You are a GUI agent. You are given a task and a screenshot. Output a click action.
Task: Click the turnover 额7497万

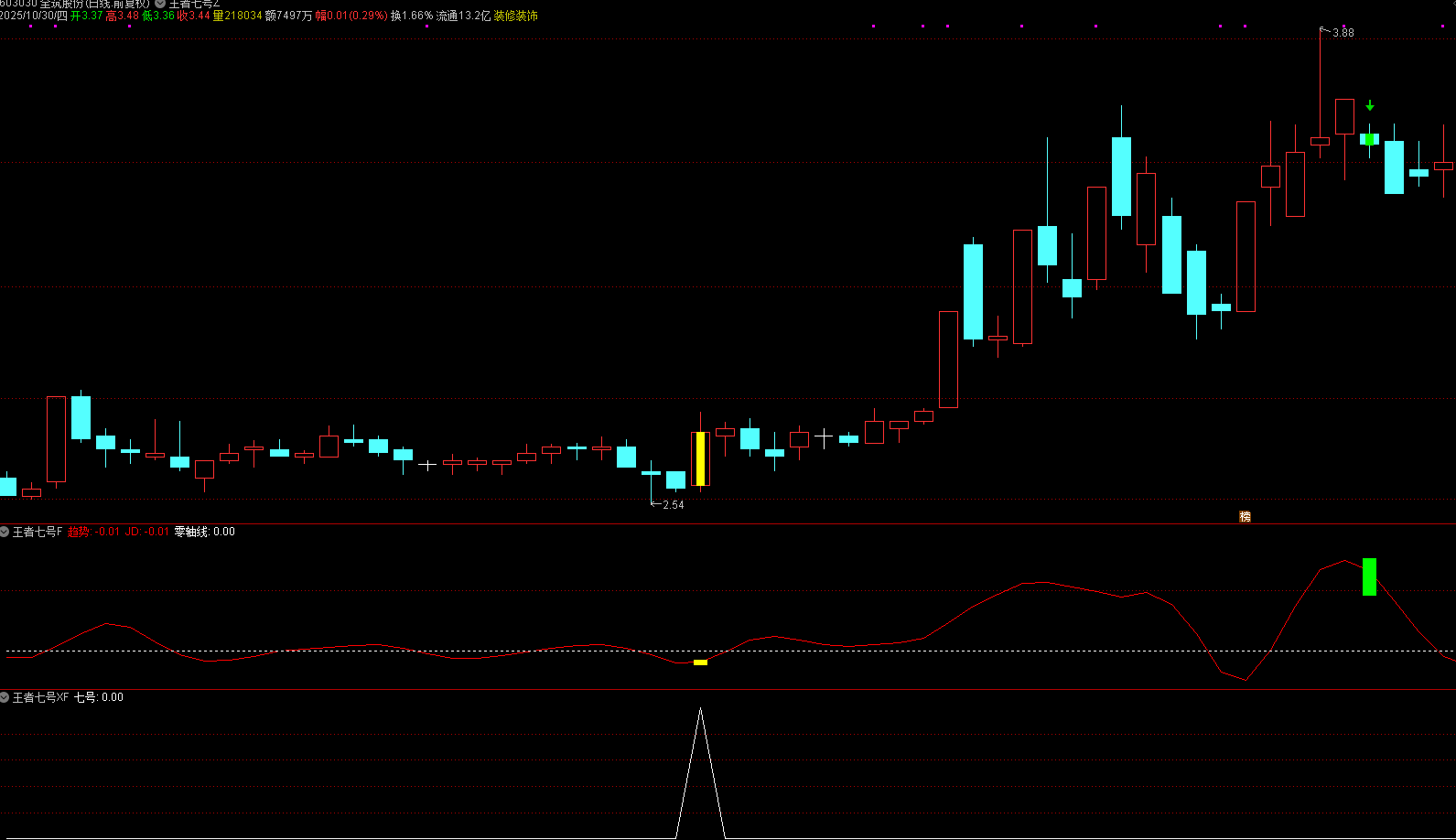tap(288, 16)
